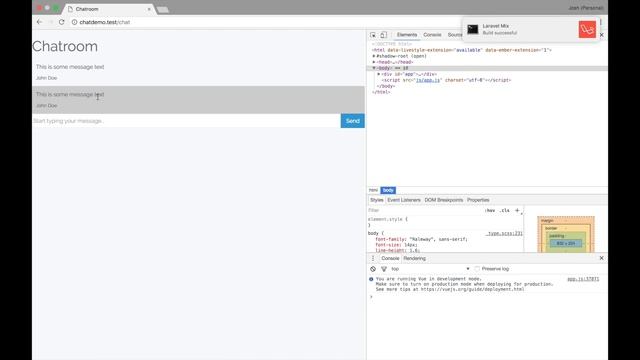Click the padding region of box model

coord(556,236)
